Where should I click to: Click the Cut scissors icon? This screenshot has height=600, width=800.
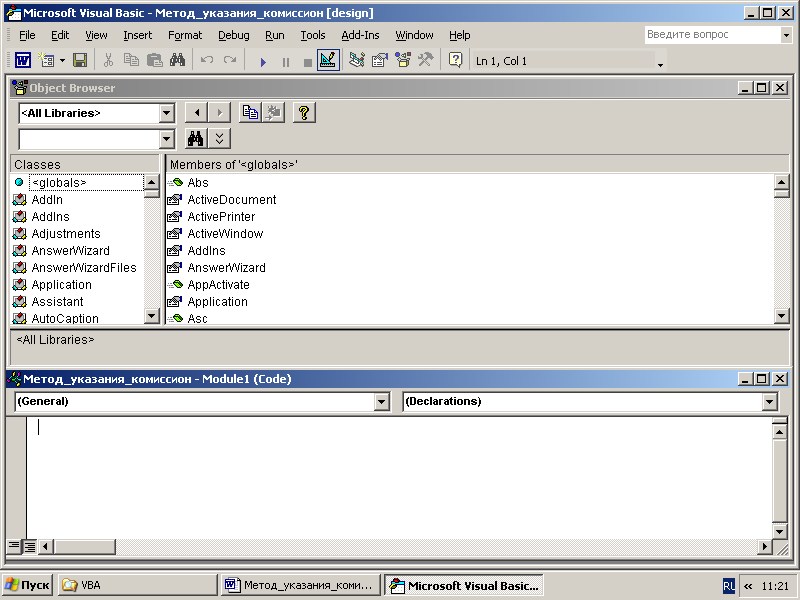tap(108, 61)
